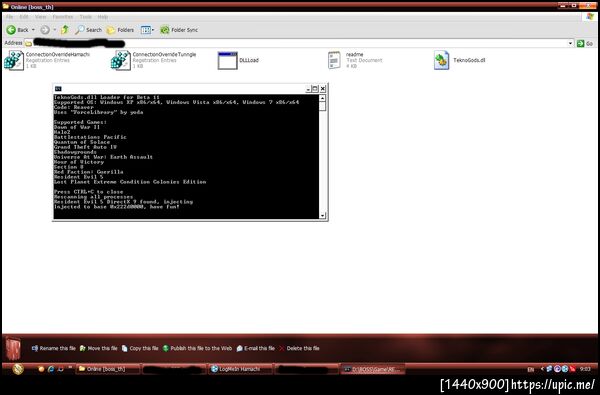Select the readme text document
This screenshot has width=600, height=395.
click(355, 60)
